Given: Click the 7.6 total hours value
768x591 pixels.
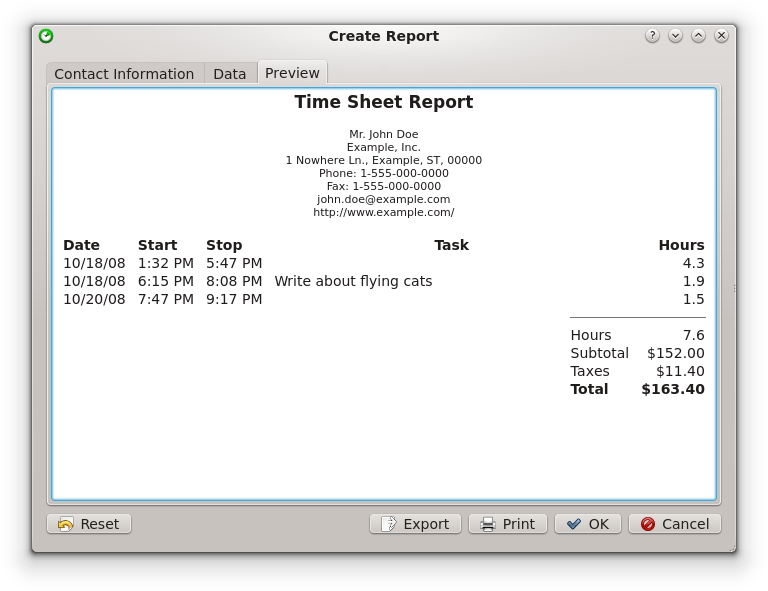Looking at the screenshot, I should 694,335.
